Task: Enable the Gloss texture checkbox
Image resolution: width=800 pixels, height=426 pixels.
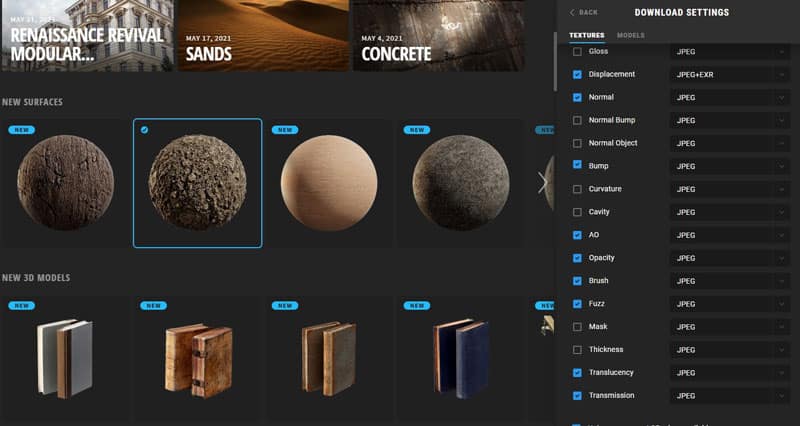Action: [577, 51]
